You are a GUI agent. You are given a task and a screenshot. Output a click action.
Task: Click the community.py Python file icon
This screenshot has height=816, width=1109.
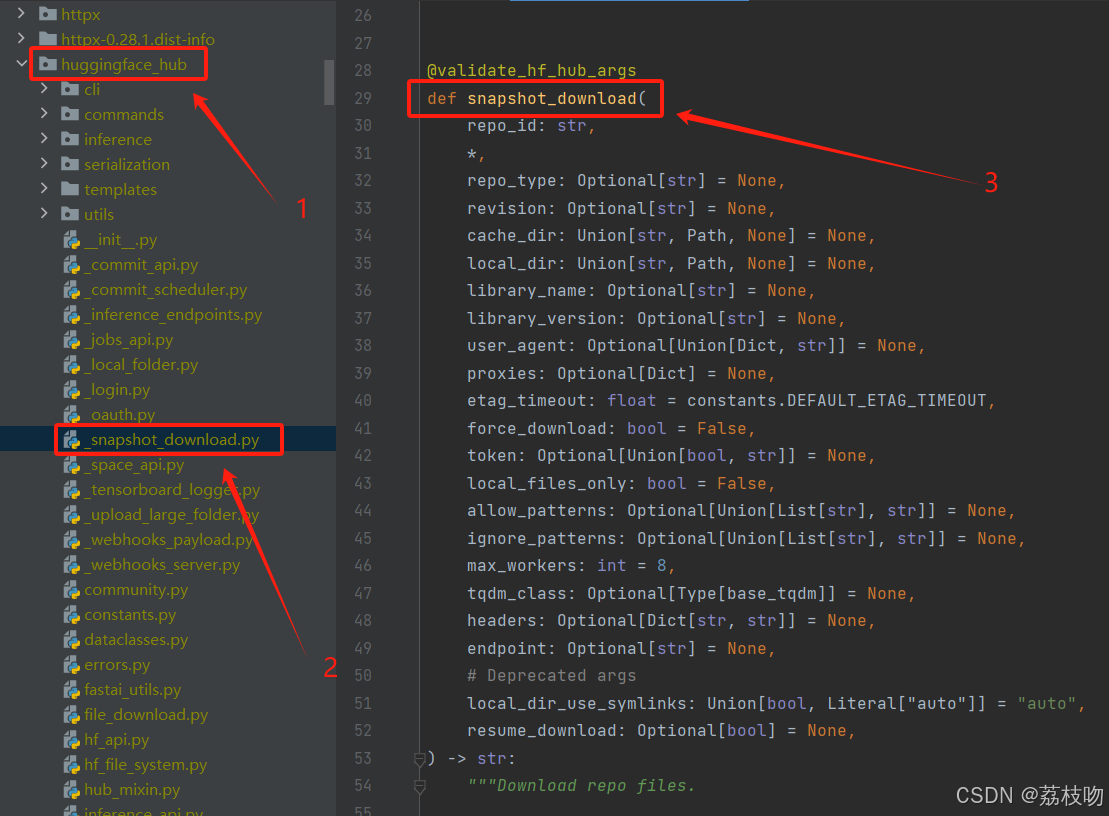click(x=71, y=590)
